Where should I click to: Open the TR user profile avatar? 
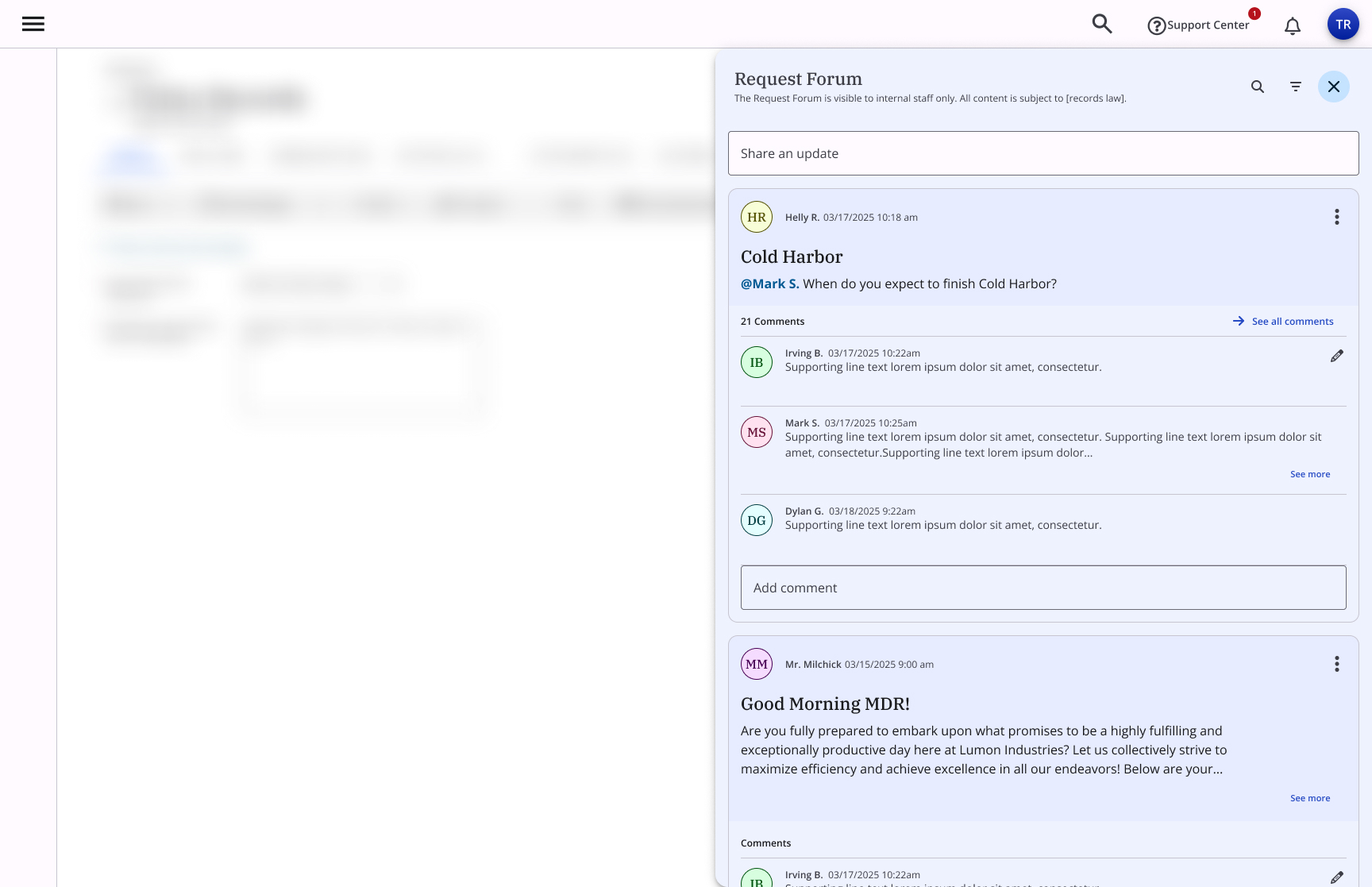(1343, 25)
